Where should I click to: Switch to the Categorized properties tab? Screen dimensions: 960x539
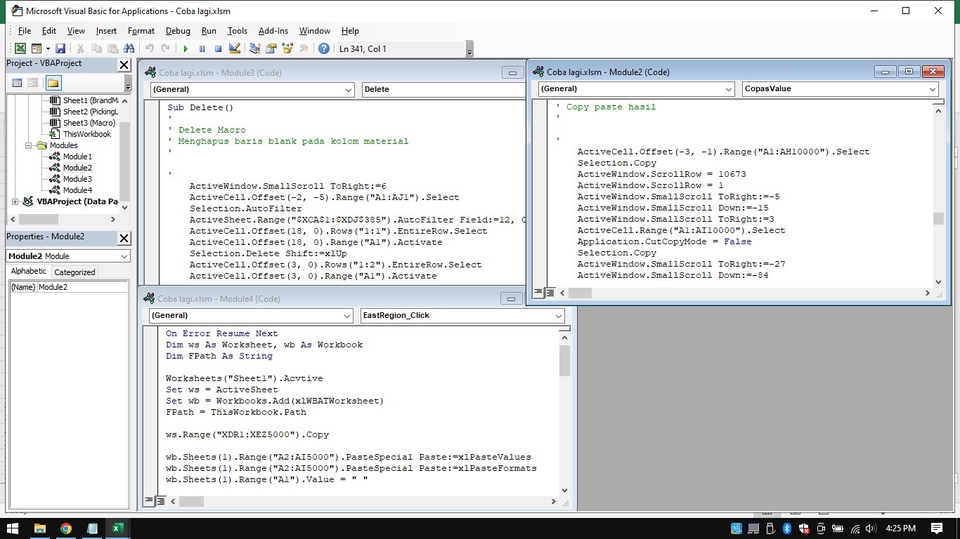[x=74, y=272]
